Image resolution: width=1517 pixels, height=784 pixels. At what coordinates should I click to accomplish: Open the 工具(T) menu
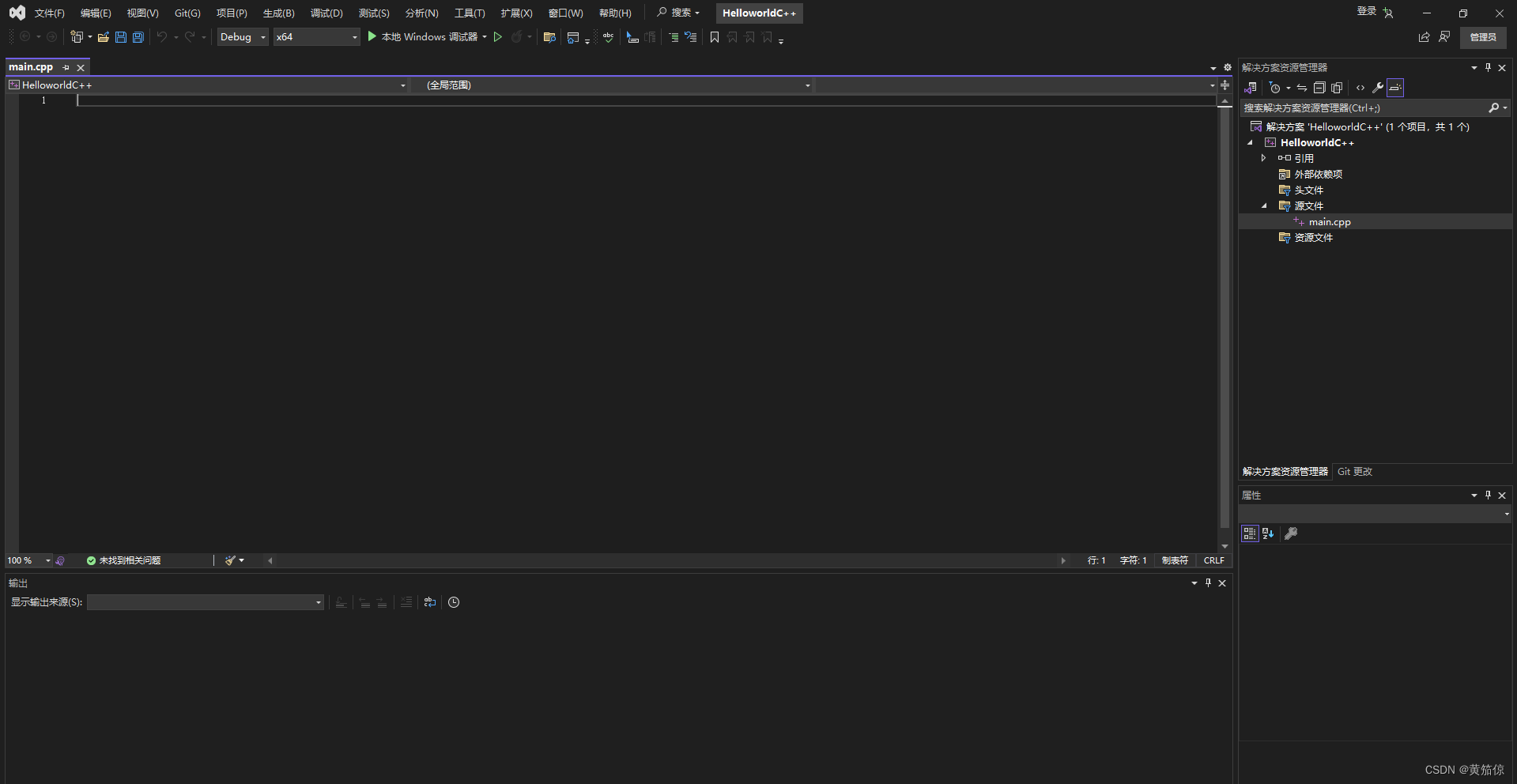point(469,13)
